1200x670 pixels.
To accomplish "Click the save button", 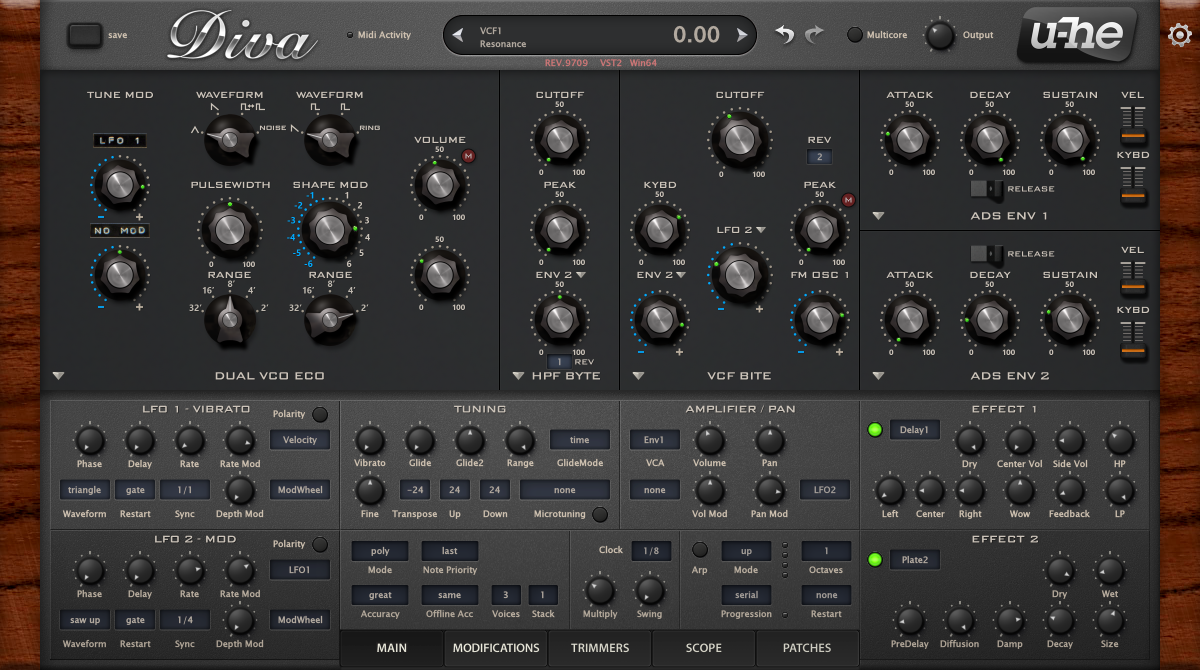I will pos(85,35).
